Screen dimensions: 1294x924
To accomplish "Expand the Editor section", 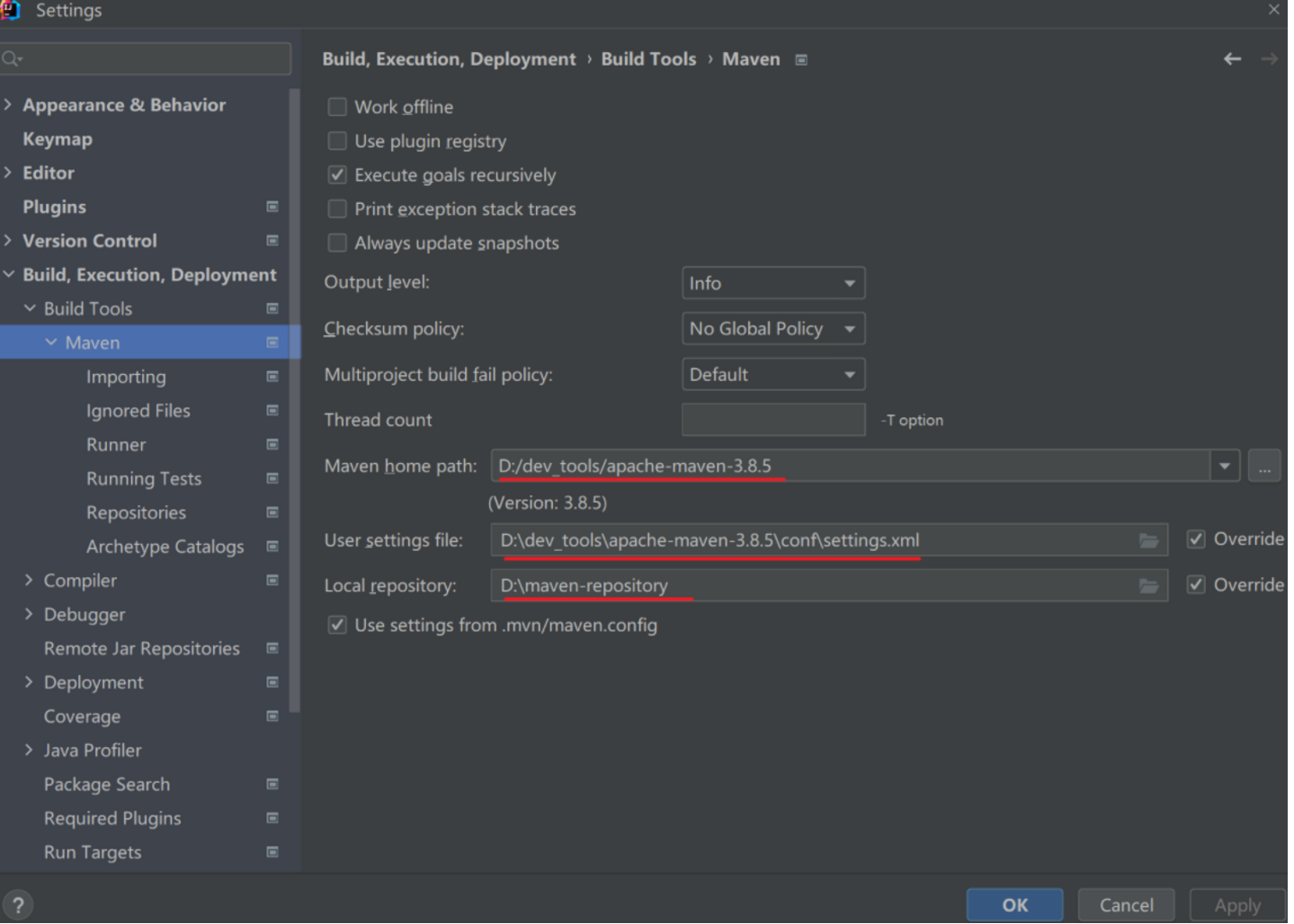I will pos(8,173).
